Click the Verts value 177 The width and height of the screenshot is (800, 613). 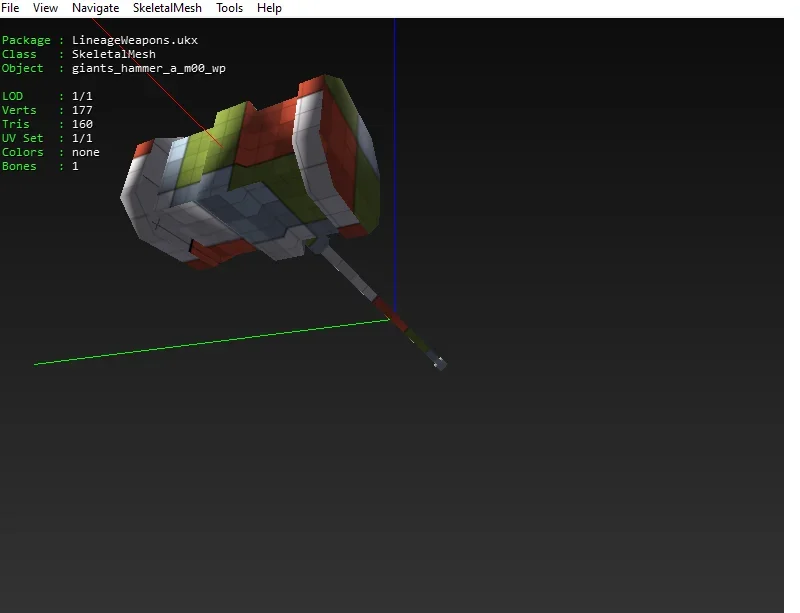[x=82, y=110]
